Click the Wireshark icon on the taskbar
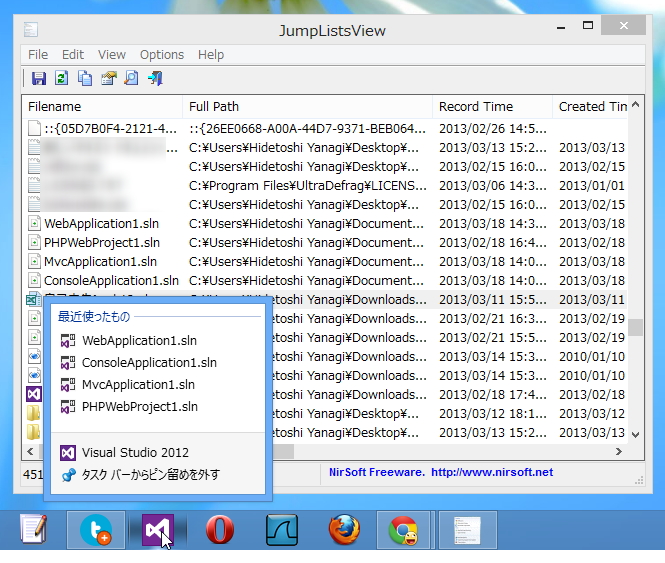Viewport: 665px width, 563px height. pyautogui.click(x=282, y=529)
